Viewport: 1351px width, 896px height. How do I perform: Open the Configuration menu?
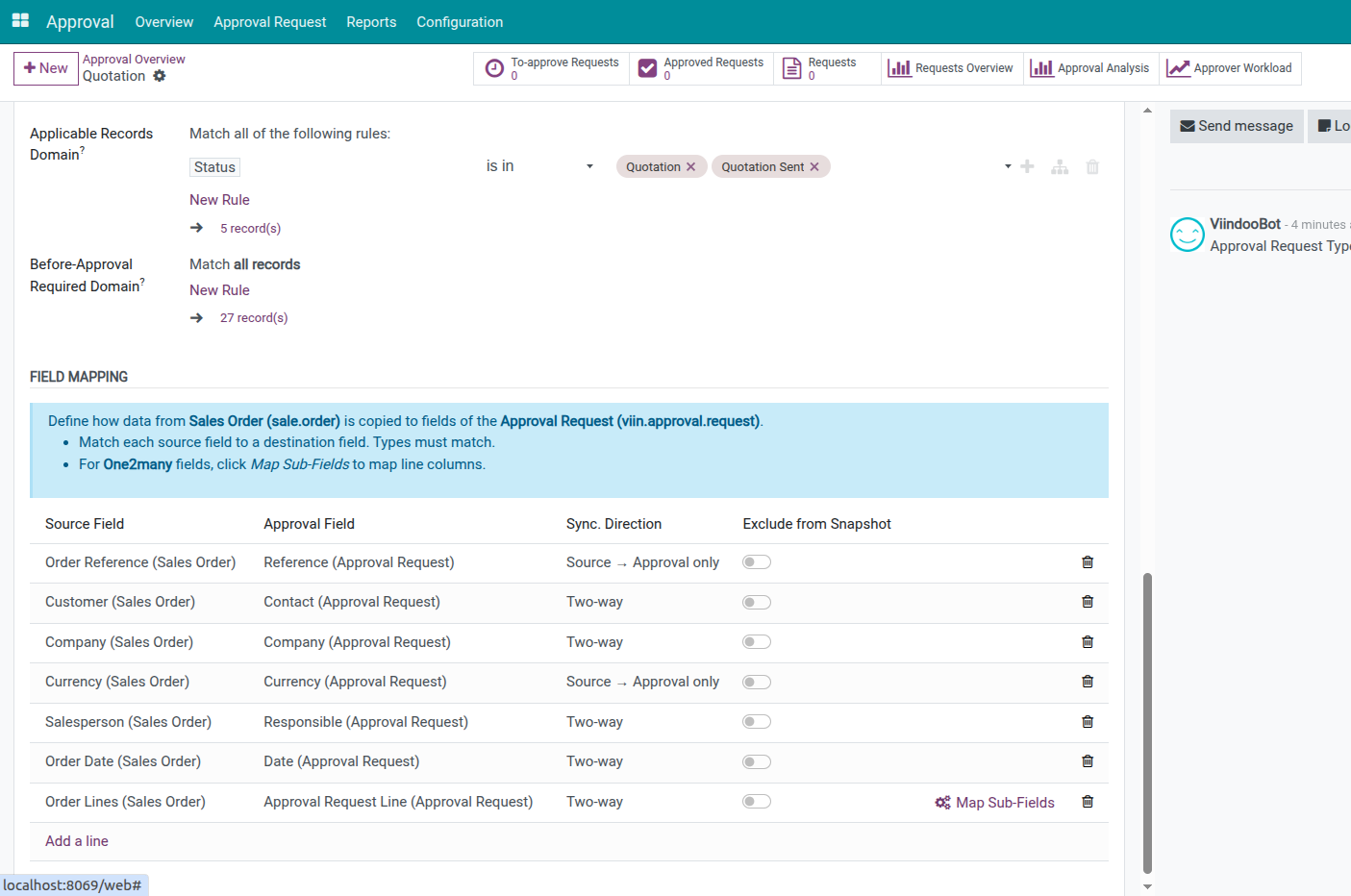click(x=459, y=21)
